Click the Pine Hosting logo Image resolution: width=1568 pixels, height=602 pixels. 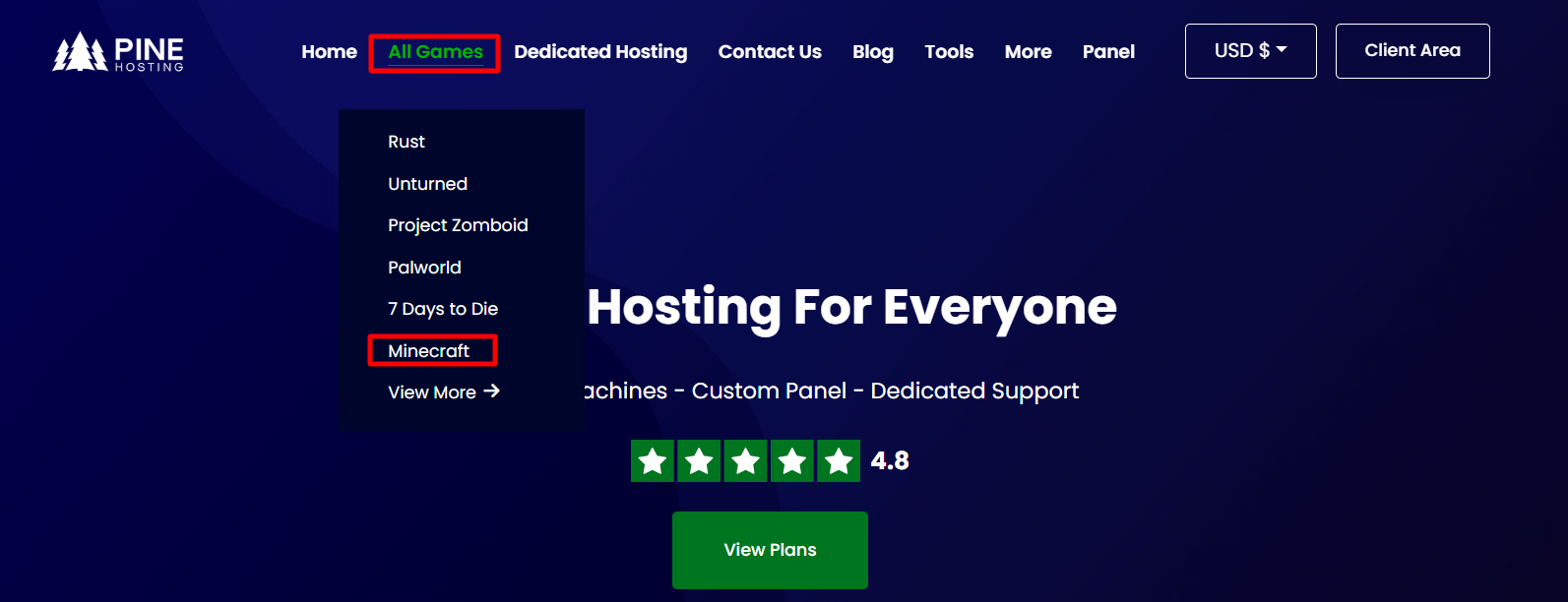[118, 52]
